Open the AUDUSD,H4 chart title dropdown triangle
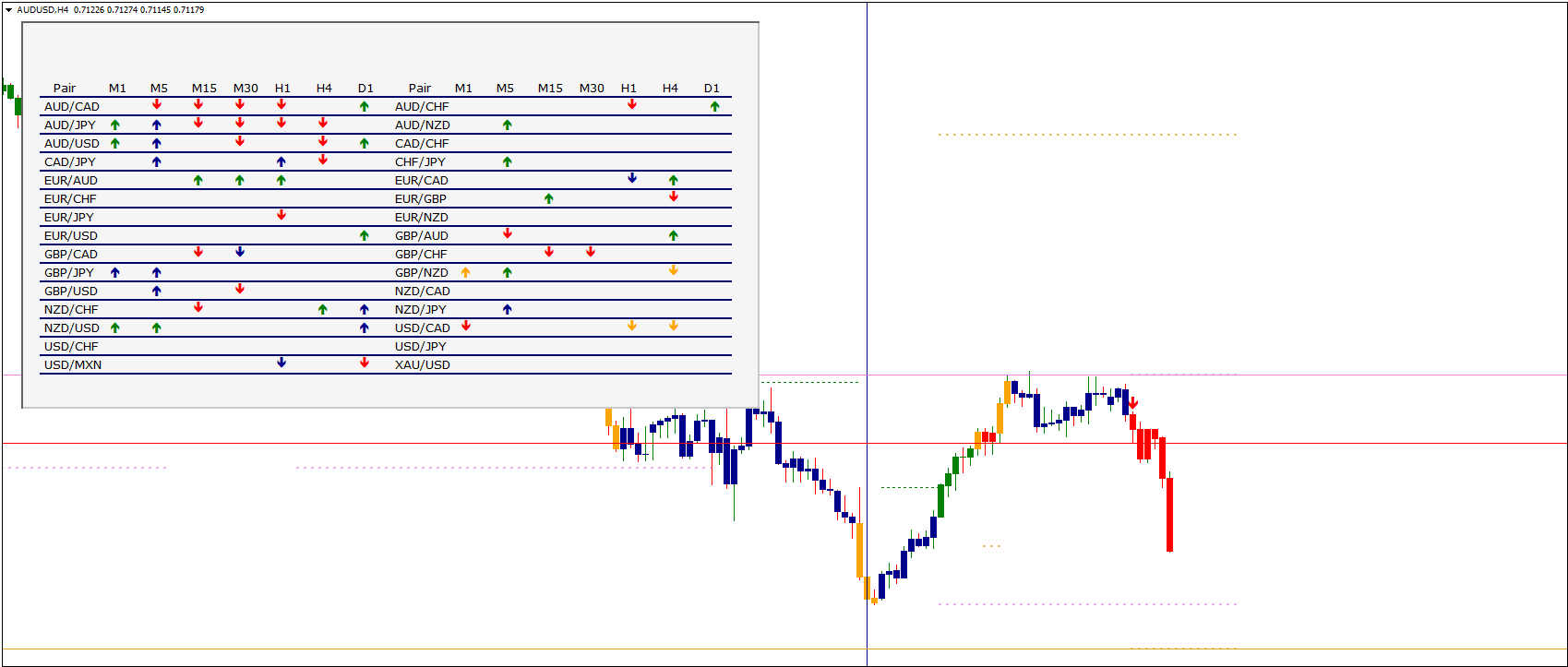The image size is (1568, 667). coord(8,10)
